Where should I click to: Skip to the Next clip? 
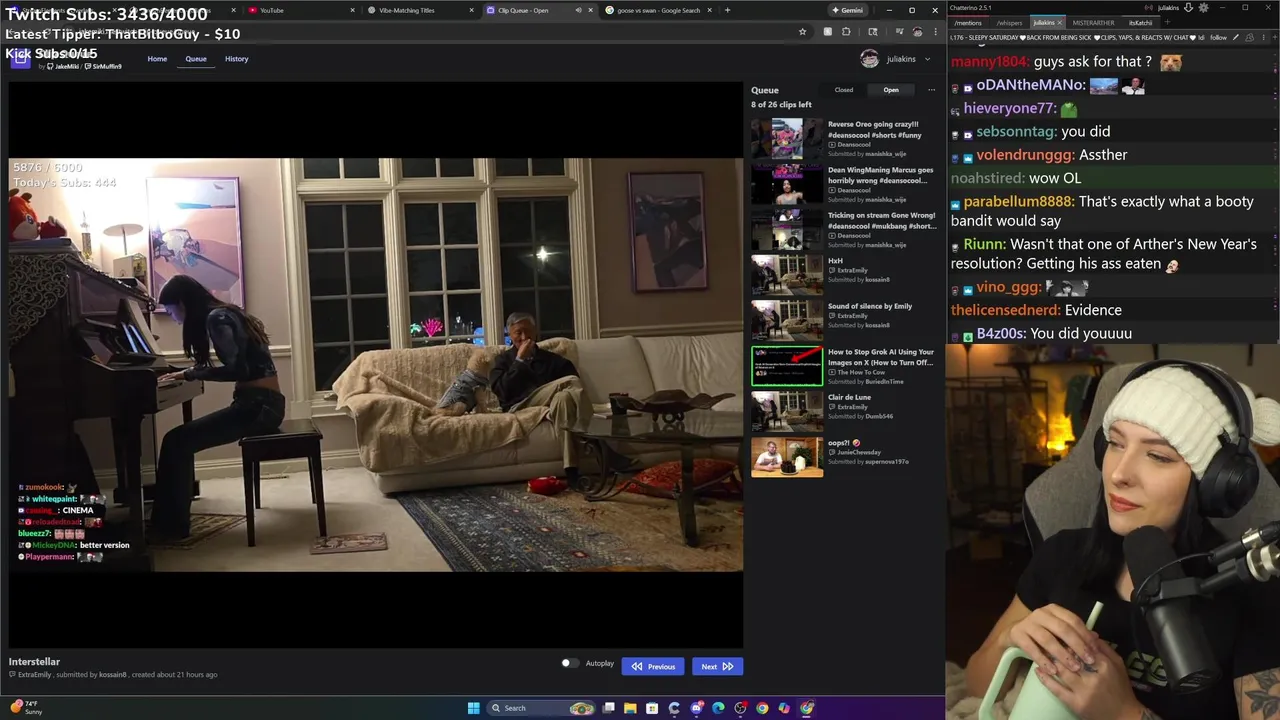pyautogui.click(x=717, y=666)
